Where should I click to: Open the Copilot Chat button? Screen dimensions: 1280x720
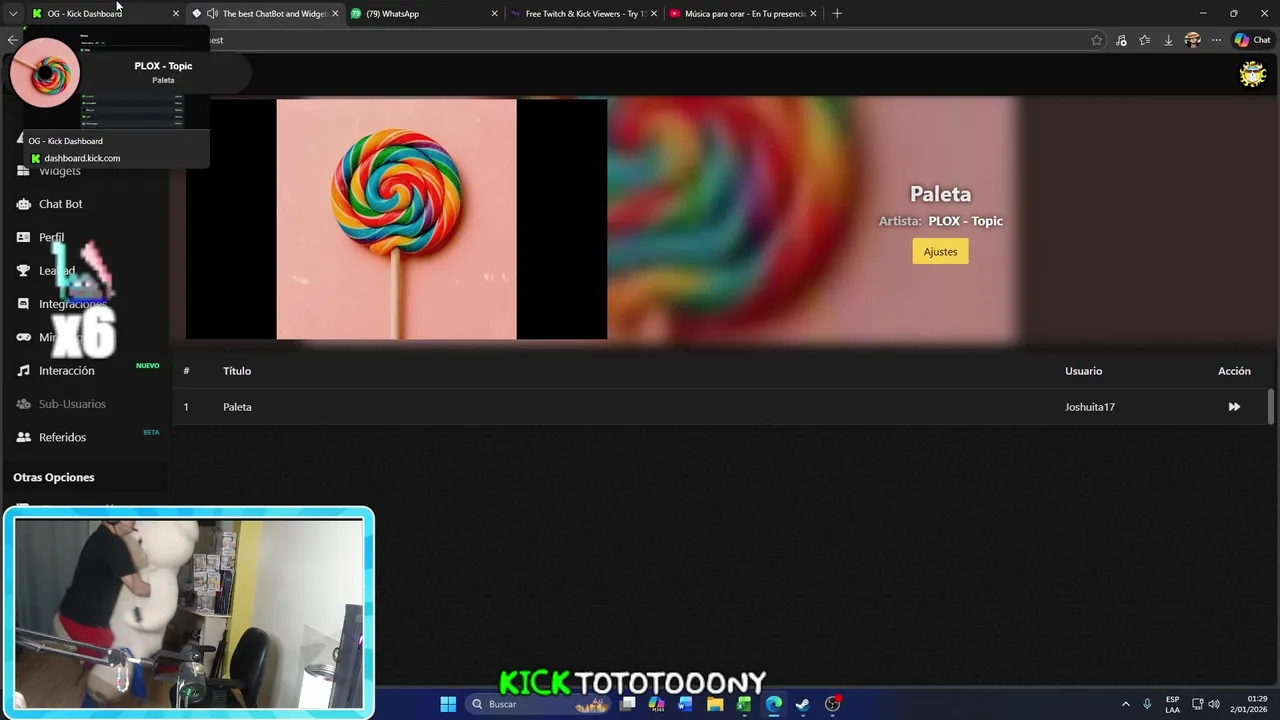click(1252, 40)
